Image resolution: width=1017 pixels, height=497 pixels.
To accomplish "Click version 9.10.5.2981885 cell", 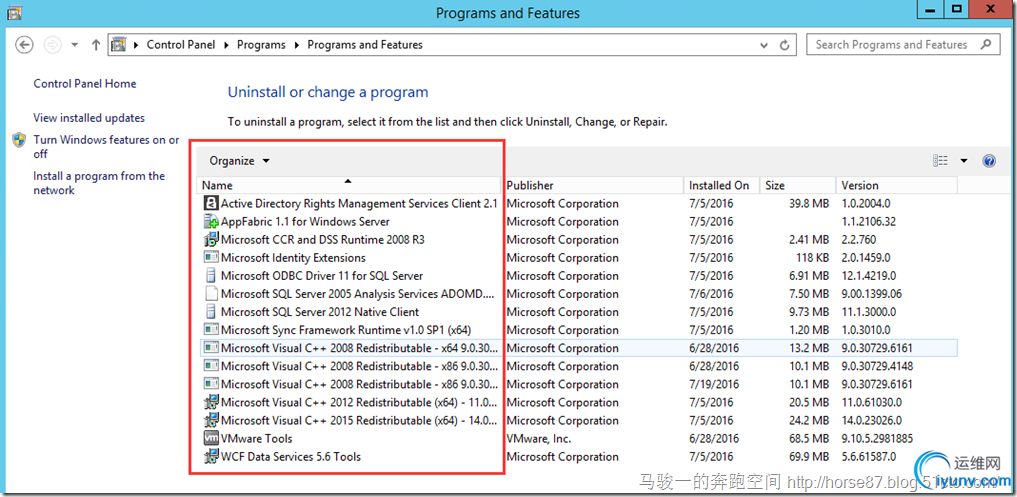I will tap(877, 439).
